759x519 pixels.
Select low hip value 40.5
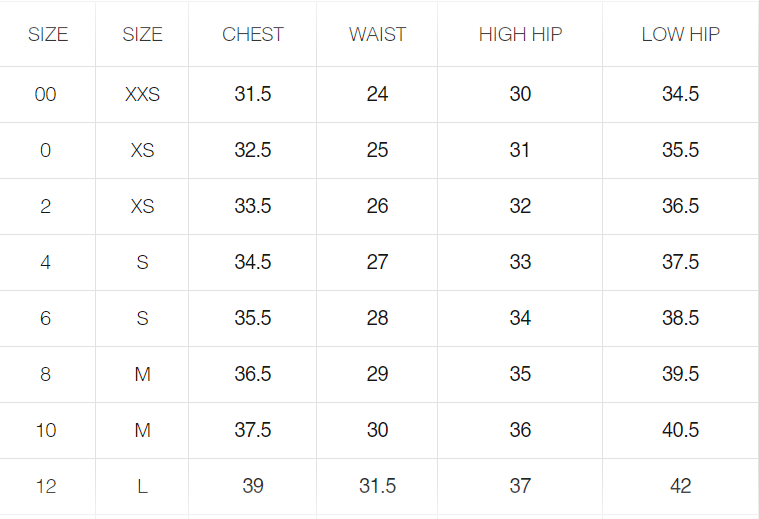[680, 430]
